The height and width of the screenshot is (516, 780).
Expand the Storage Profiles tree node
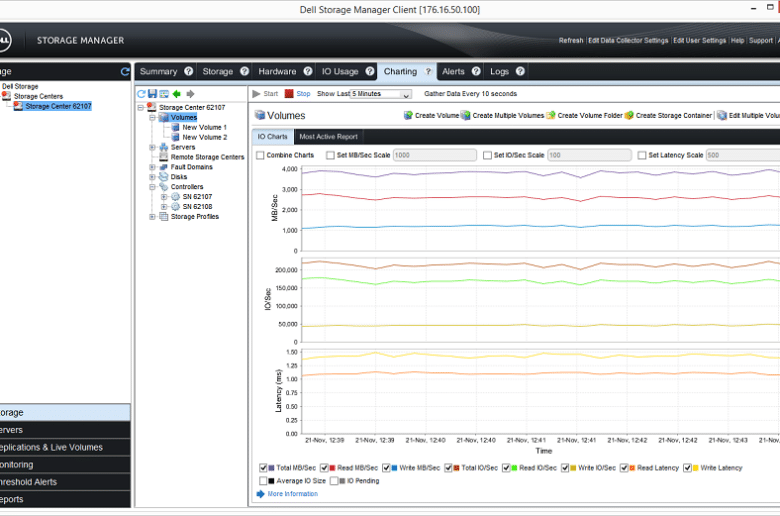153,217
